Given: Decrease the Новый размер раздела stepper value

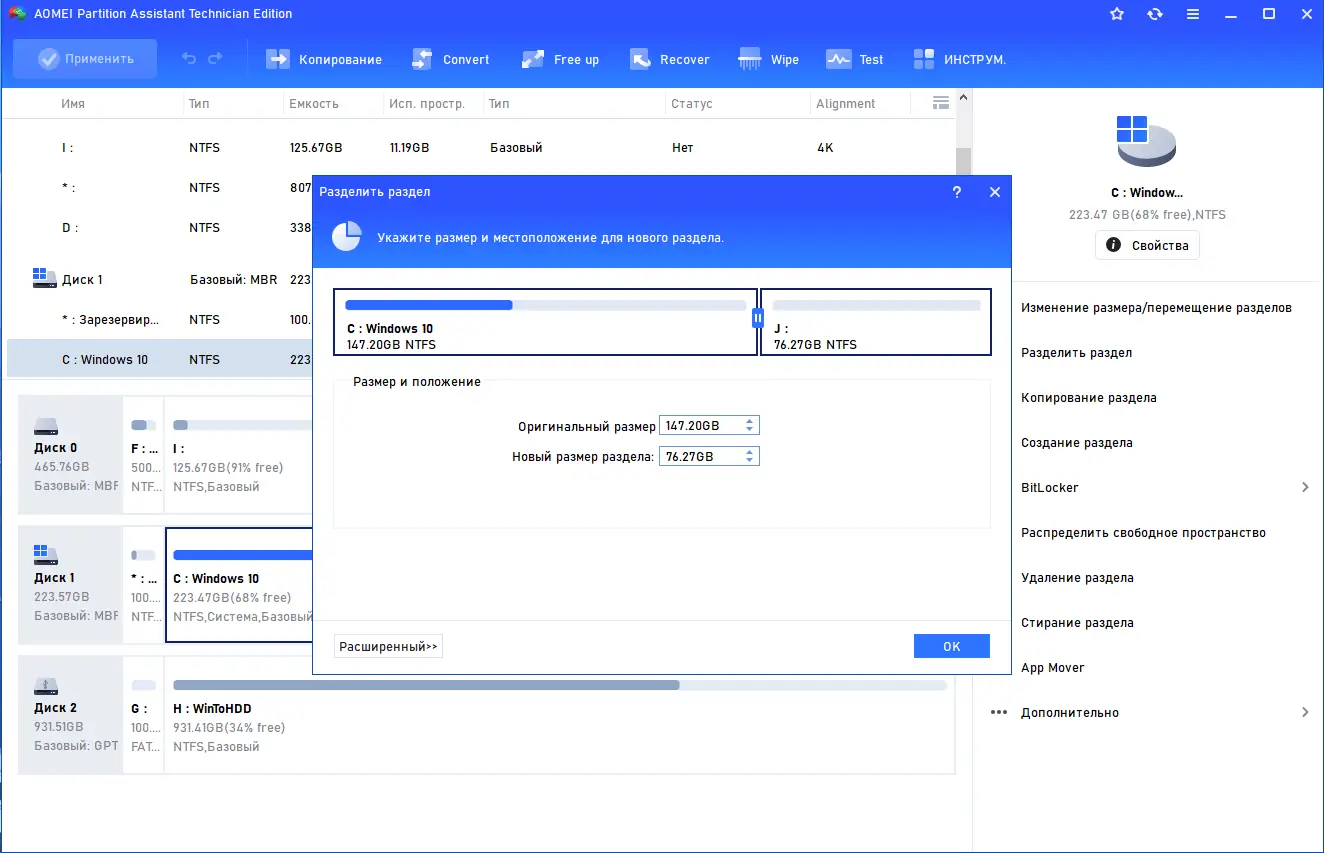Looking at the screenshot, I should pos(750,461).
